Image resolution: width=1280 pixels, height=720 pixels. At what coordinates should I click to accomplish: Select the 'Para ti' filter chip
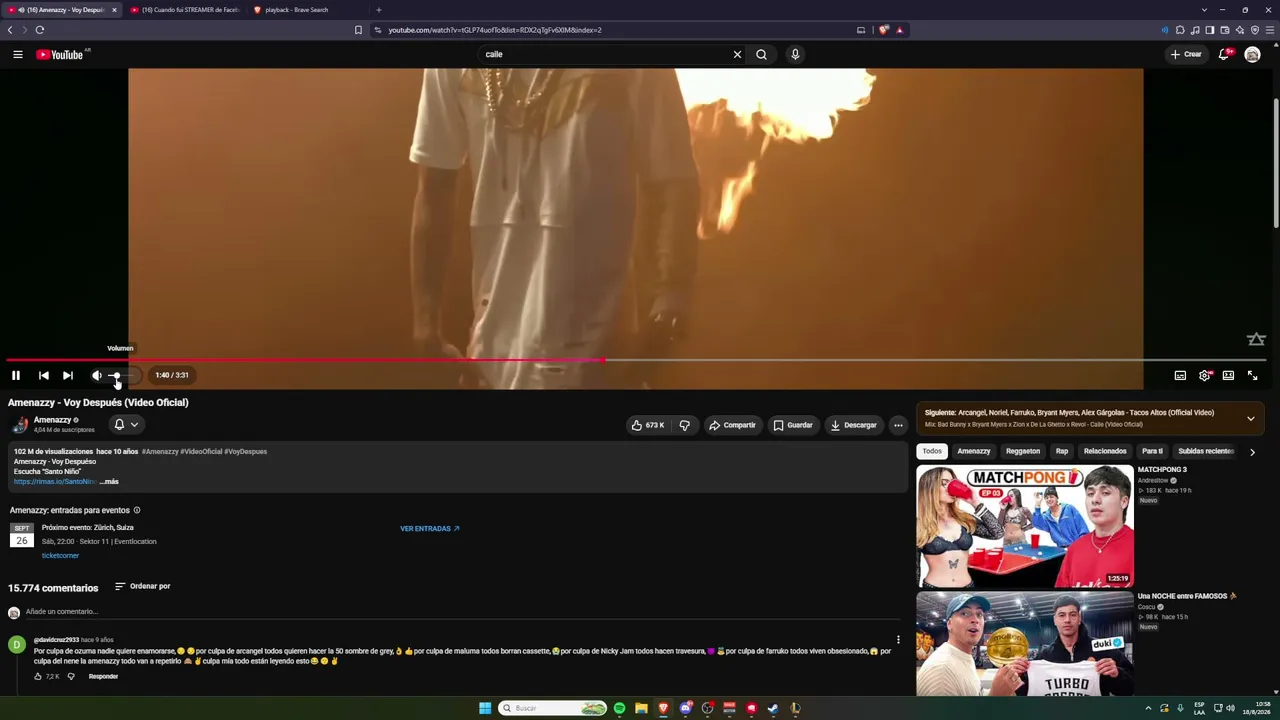tap(1153, 451)
